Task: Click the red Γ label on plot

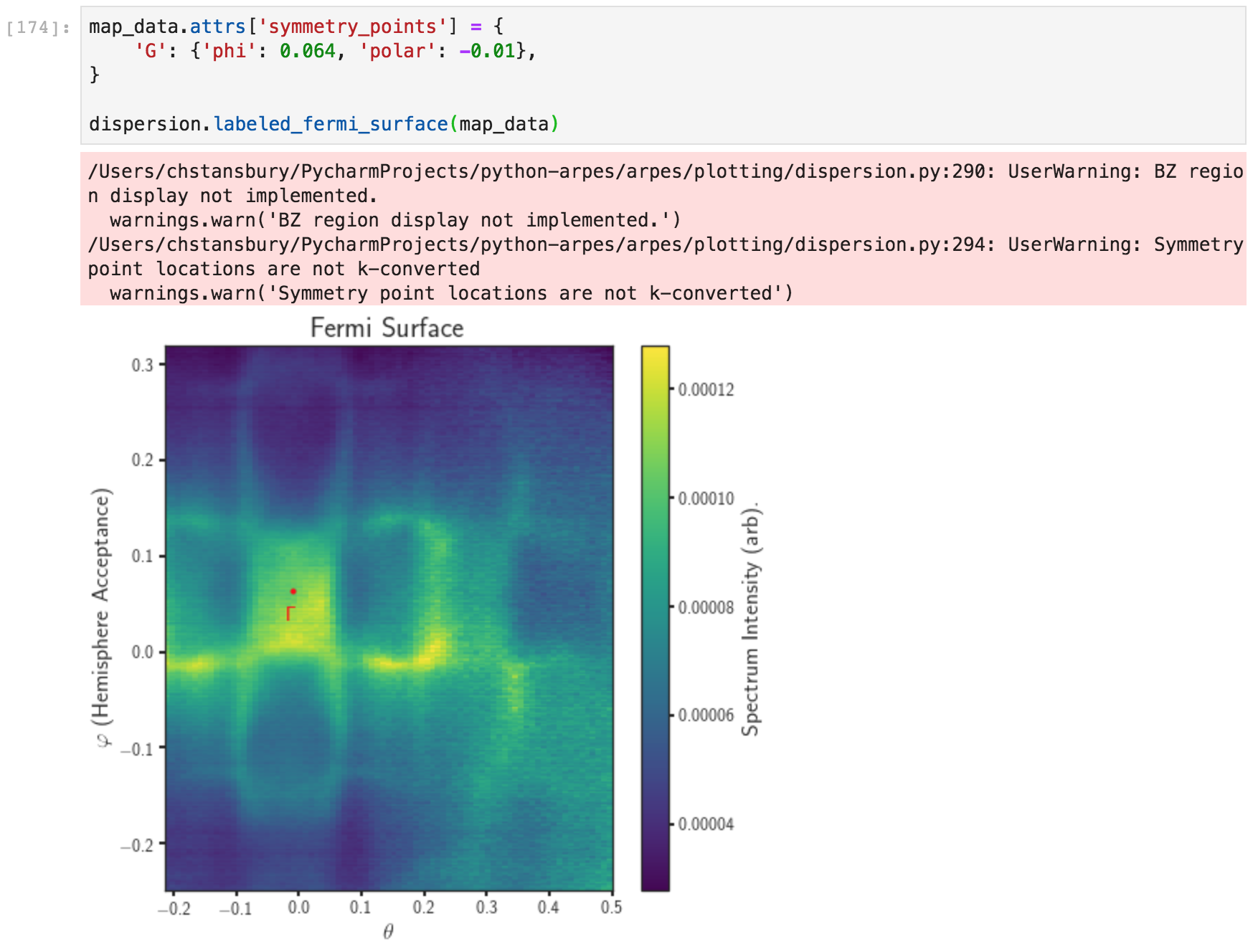Action: tap(290, 614)
